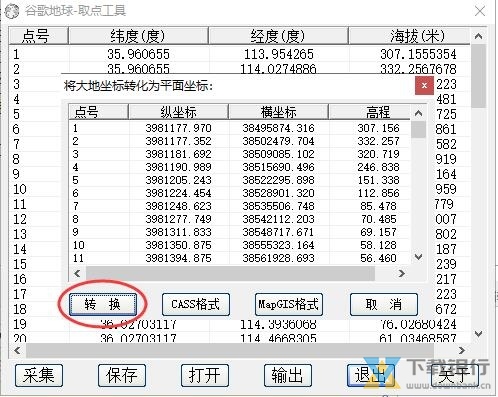Export using the CASS格式 button

[x=196, y=304]
